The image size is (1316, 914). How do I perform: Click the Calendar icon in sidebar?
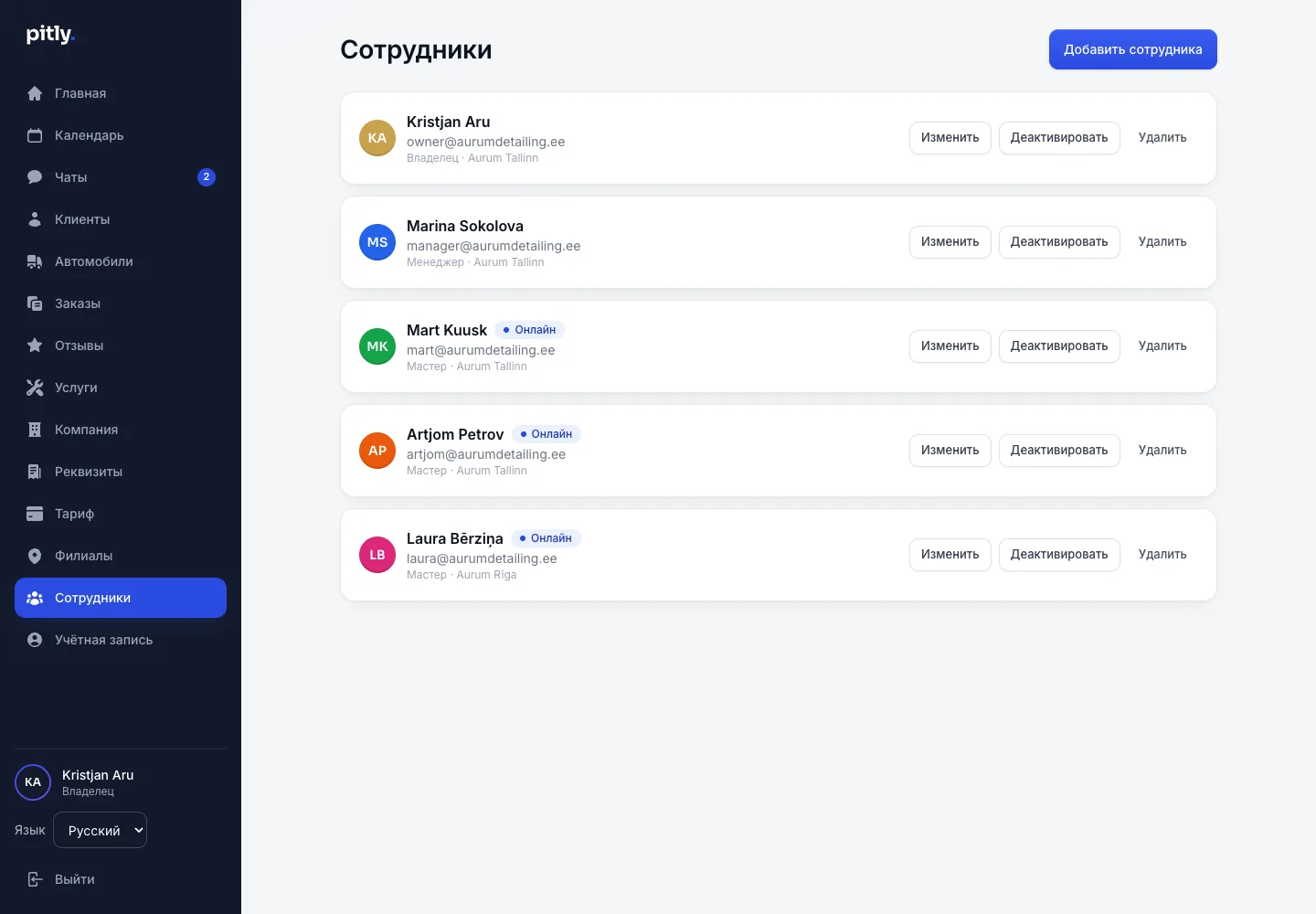tap(35, 135)
